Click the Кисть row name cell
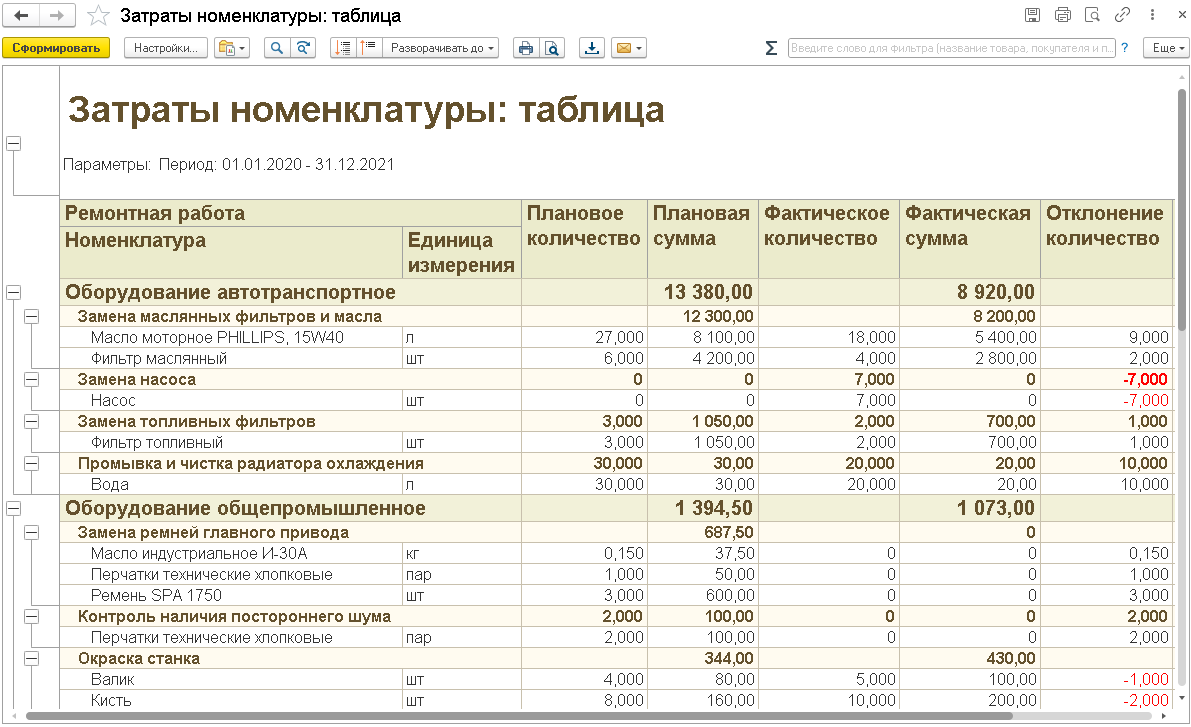 [232, 700]
